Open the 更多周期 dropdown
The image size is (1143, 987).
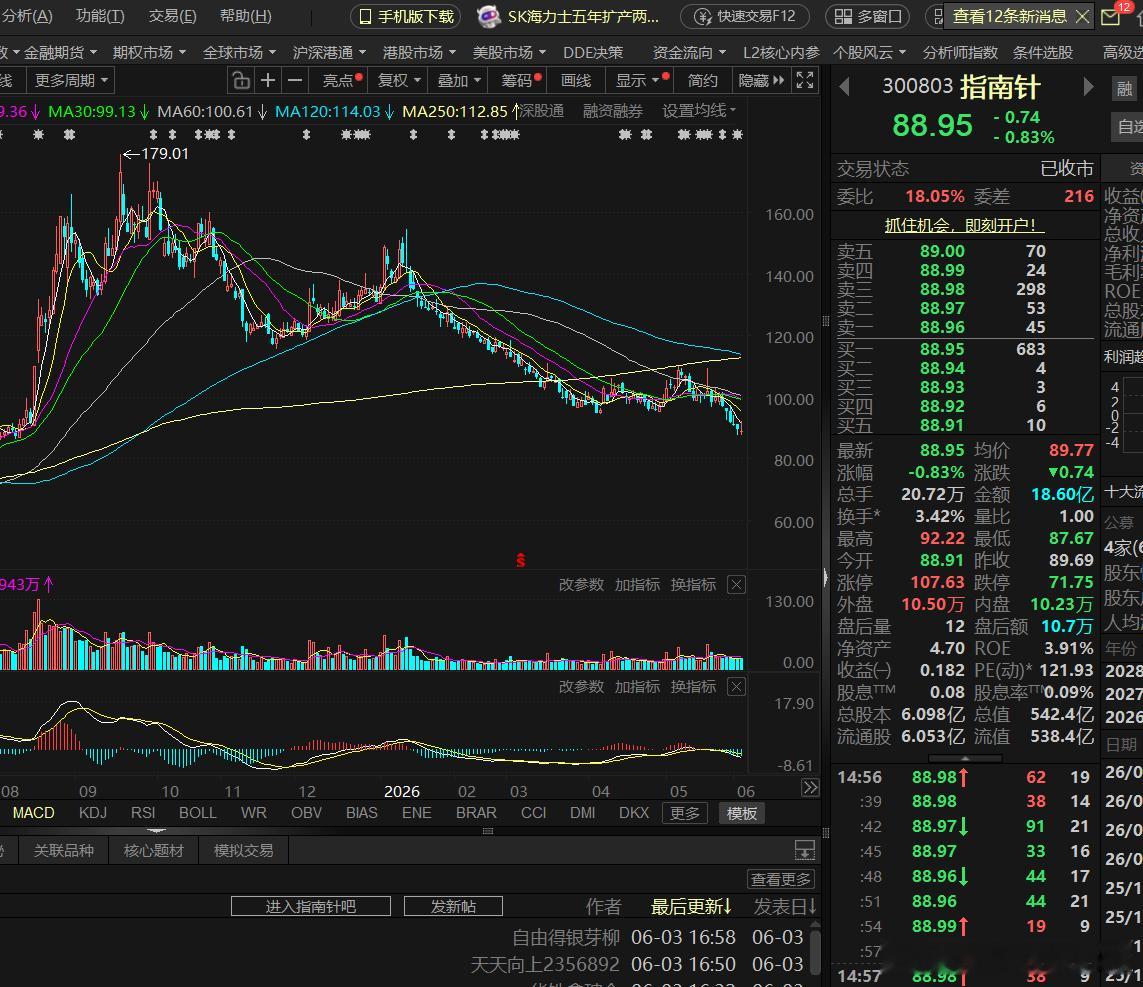71,81
